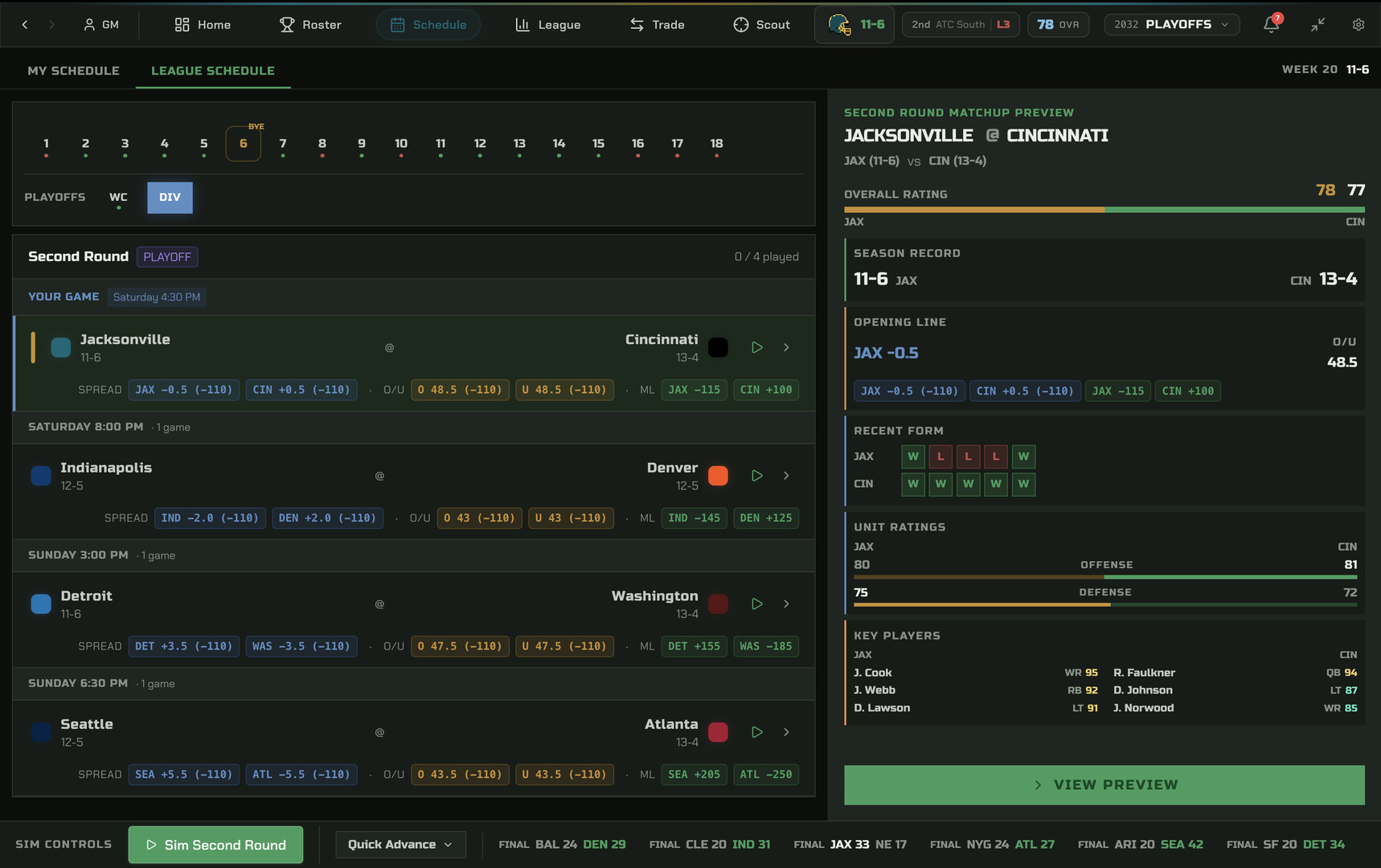Click the notification bell icon
The height and width of the screenshot is (868, 1381).
pyautogui.click(x=1271, y=24)
